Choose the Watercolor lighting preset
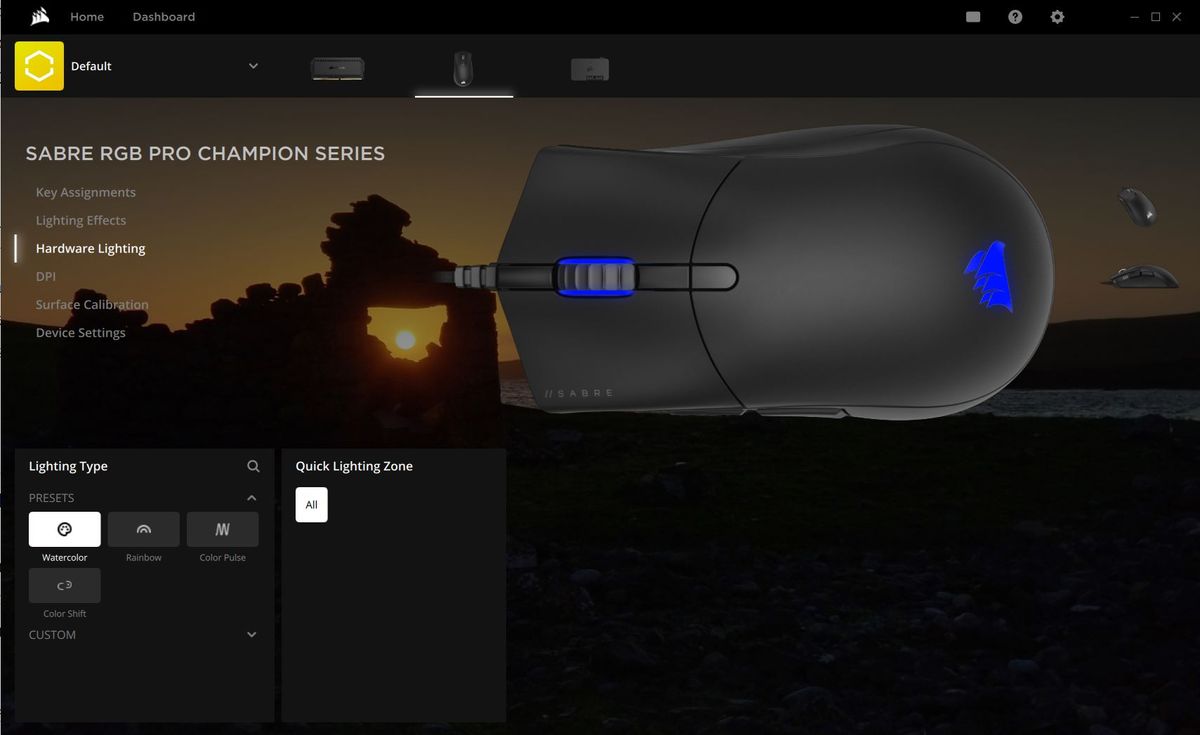 (x=65, y=529)
